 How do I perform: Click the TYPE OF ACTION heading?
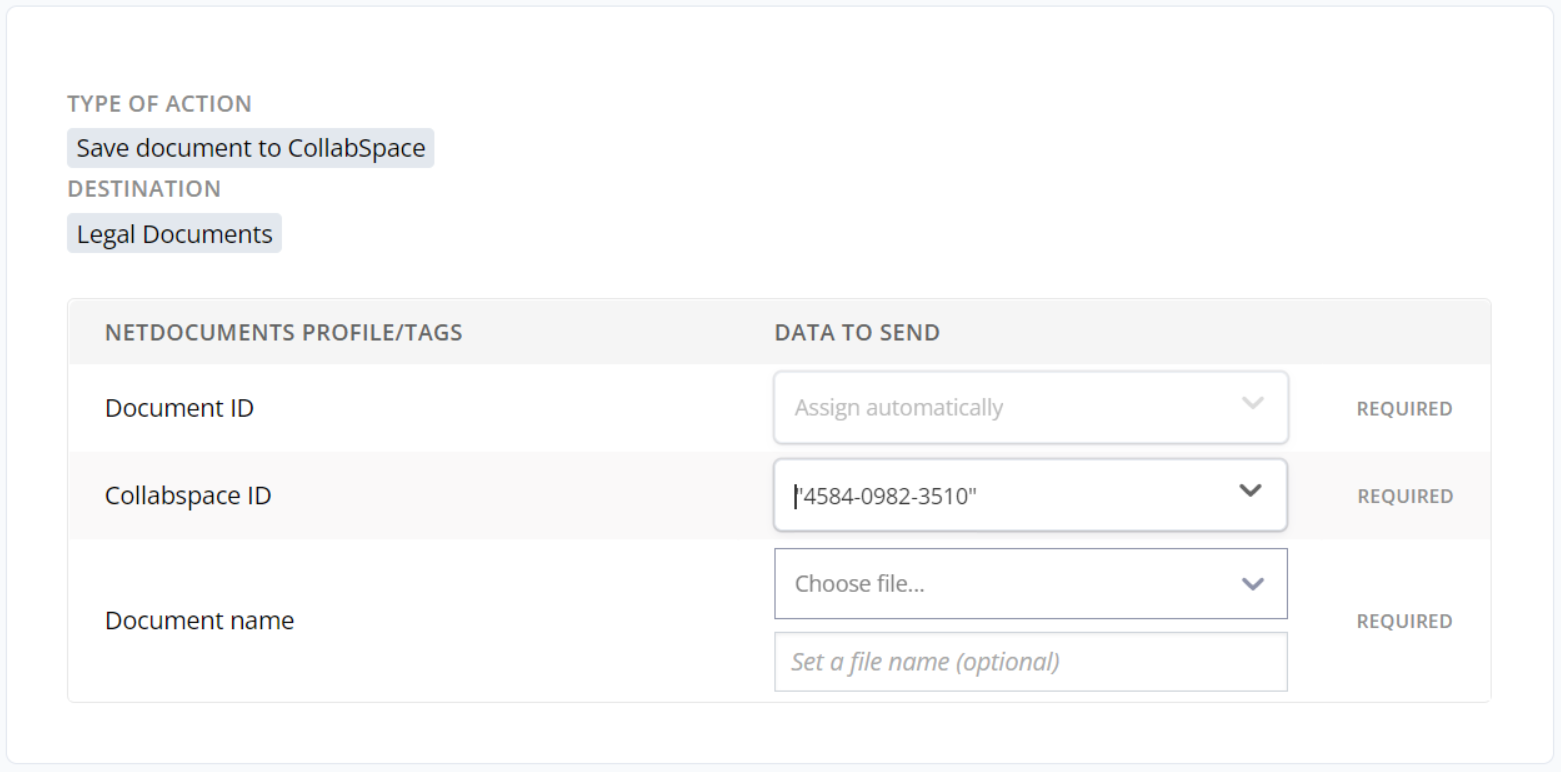(x=159, y=103)
